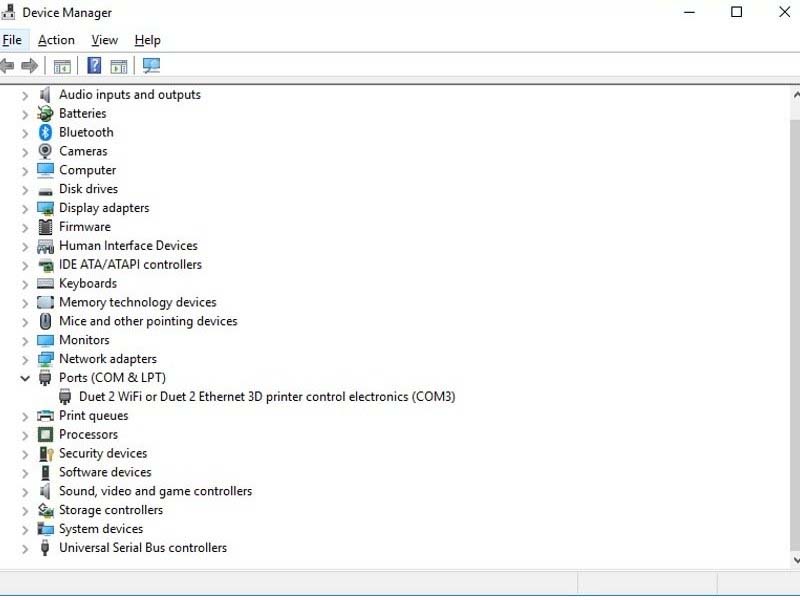Click the Monitors category icon
Image resolution: width=800 pixels, height=600 pixels.
44,340
